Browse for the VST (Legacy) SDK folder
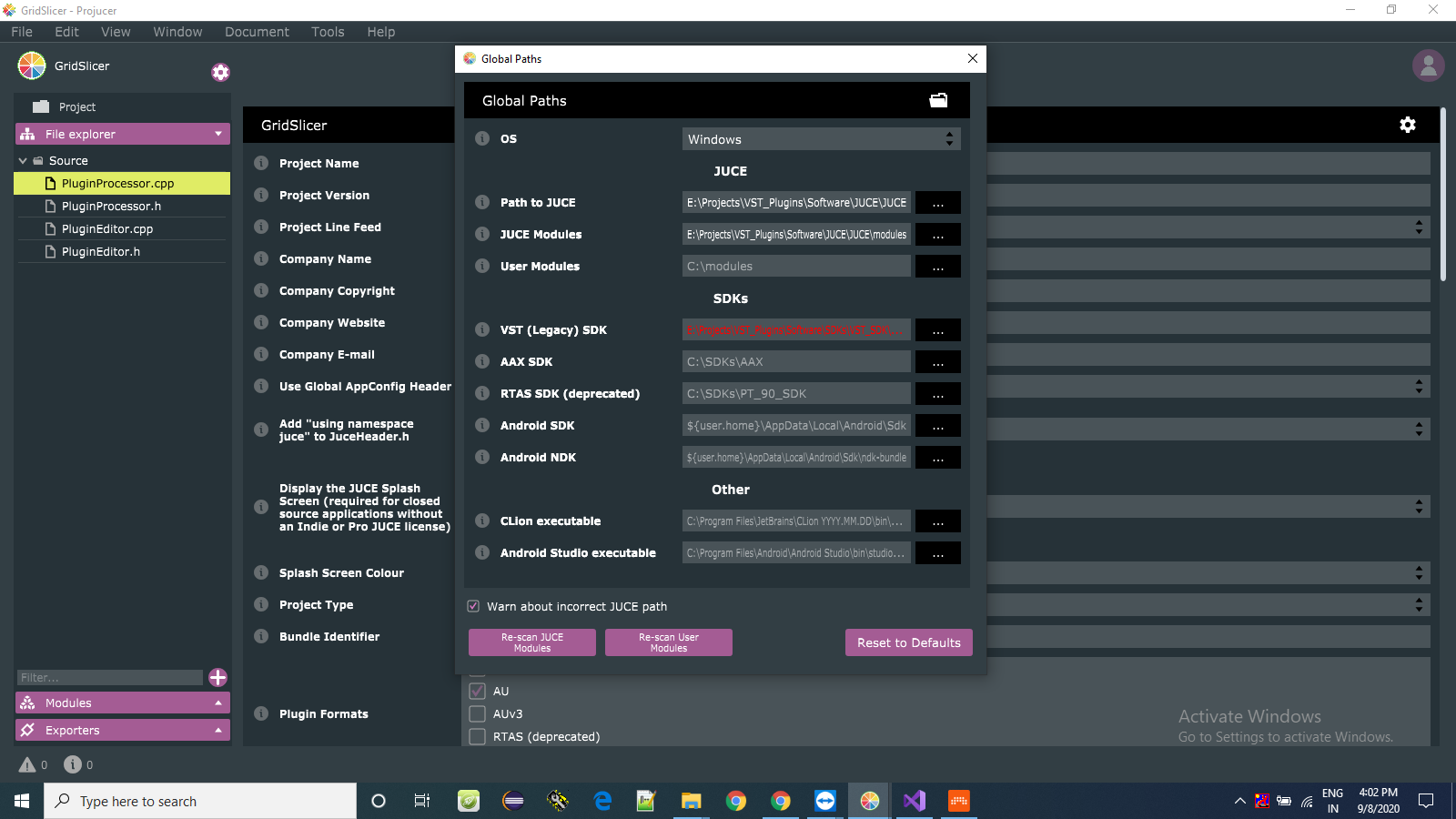The image size is (1456, 819). [938, 329]
